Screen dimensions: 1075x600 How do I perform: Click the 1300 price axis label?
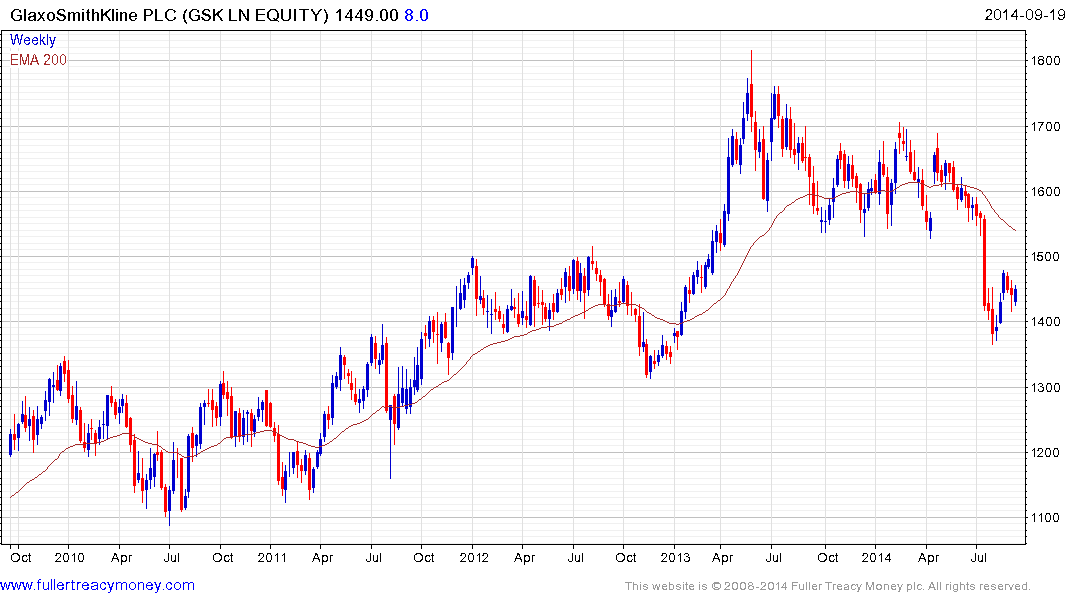1046,387
